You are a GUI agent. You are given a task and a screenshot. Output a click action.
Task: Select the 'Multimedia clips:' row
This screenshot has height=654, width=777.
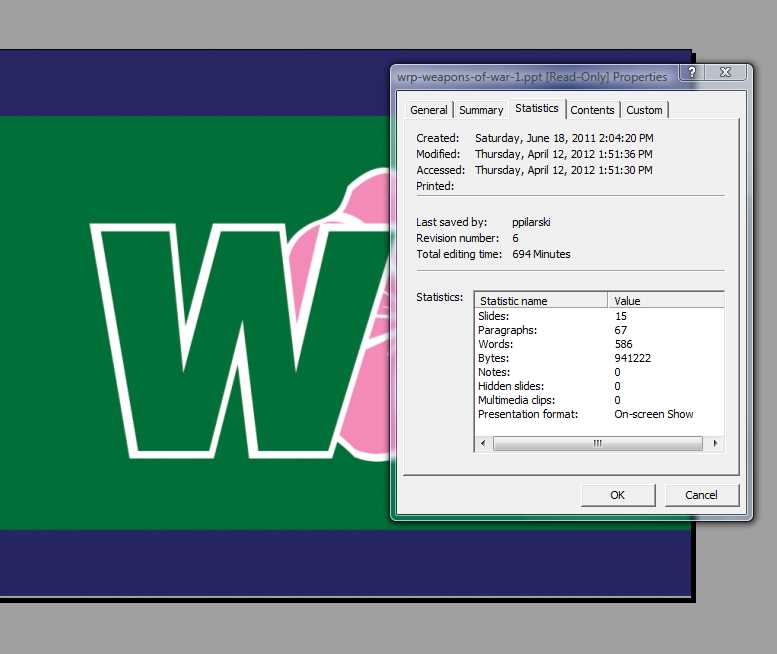(x=600, y=400)
